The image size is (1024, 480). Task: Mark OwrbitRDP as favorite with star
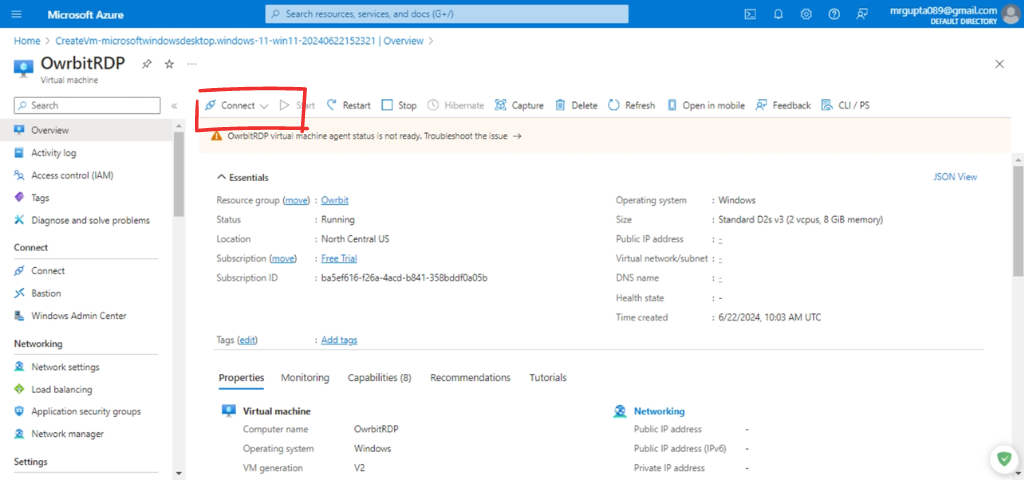tap(169, 64)
